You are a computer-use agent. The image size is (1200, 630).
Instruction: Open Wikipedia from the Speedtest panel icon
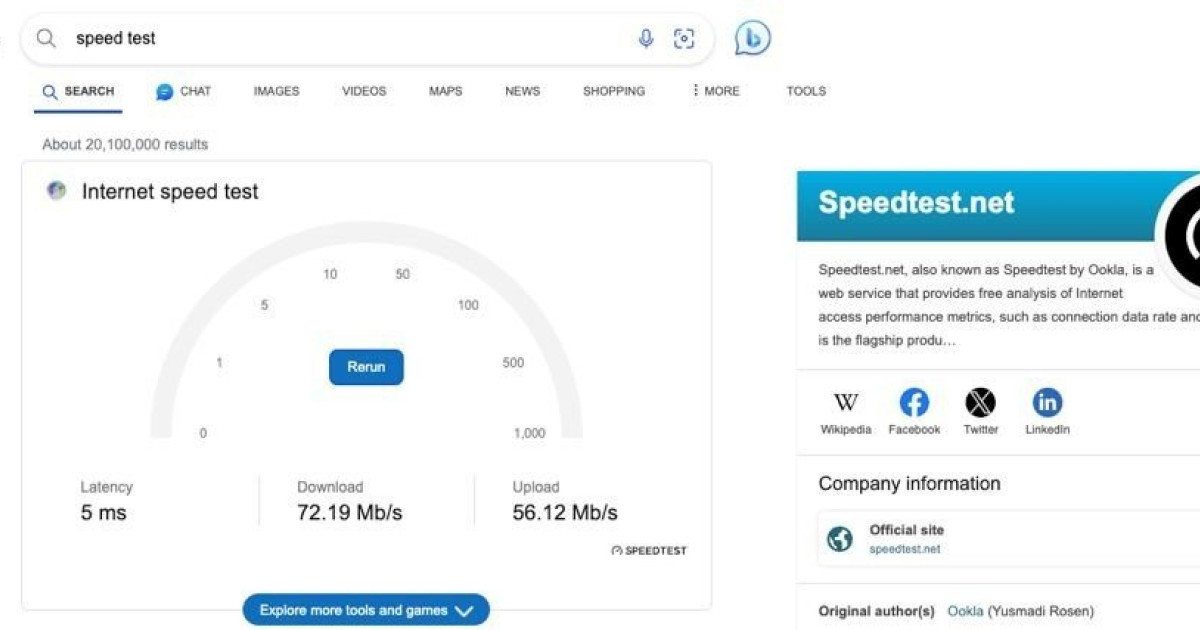point(845,403)
